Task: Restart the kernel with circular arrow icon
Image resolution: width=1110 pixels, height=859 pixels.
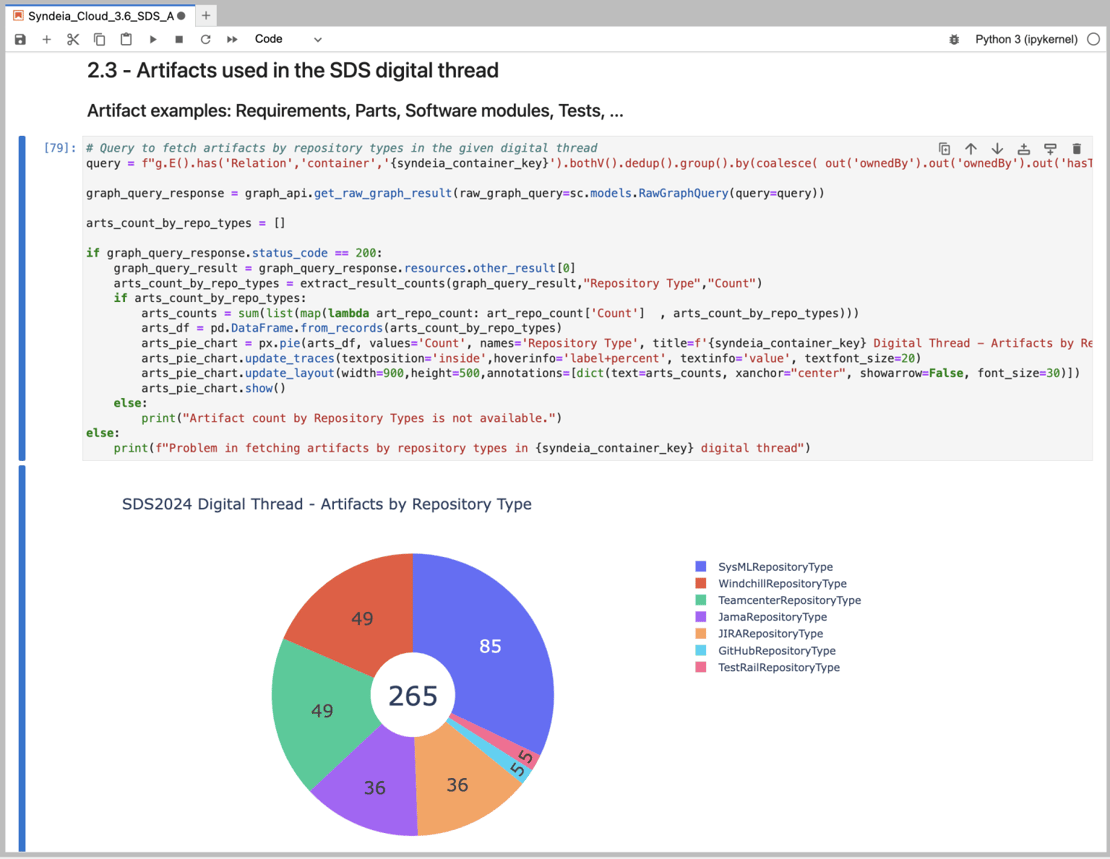Action: [x=205, y=40]
